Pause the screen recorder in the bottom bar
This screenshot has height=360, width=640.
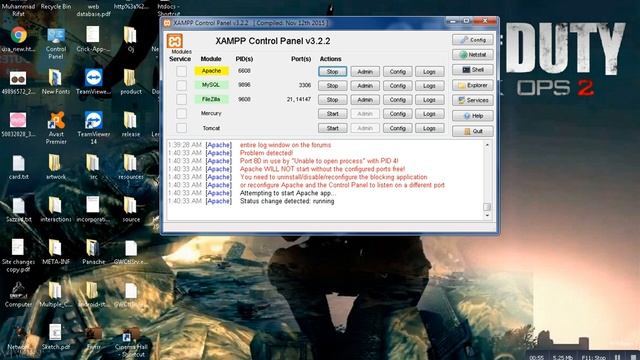[x=618, y=357]
